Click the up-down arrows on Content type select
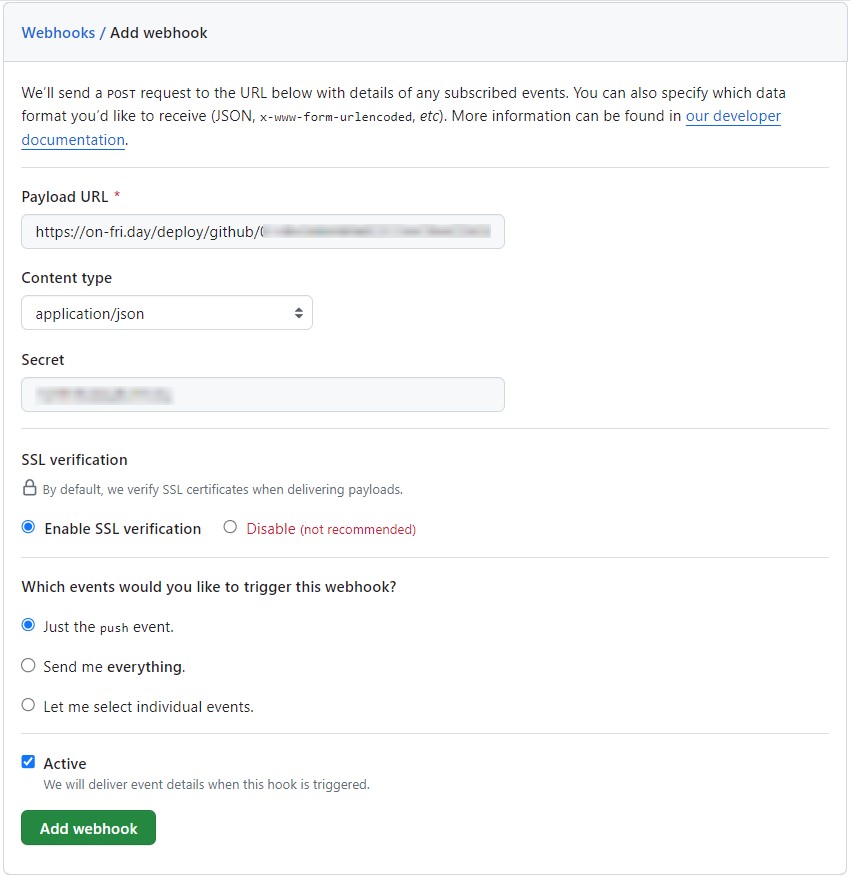Image resolution: width=850 pixels, height=877 pixels. click(x=298, y=313)
